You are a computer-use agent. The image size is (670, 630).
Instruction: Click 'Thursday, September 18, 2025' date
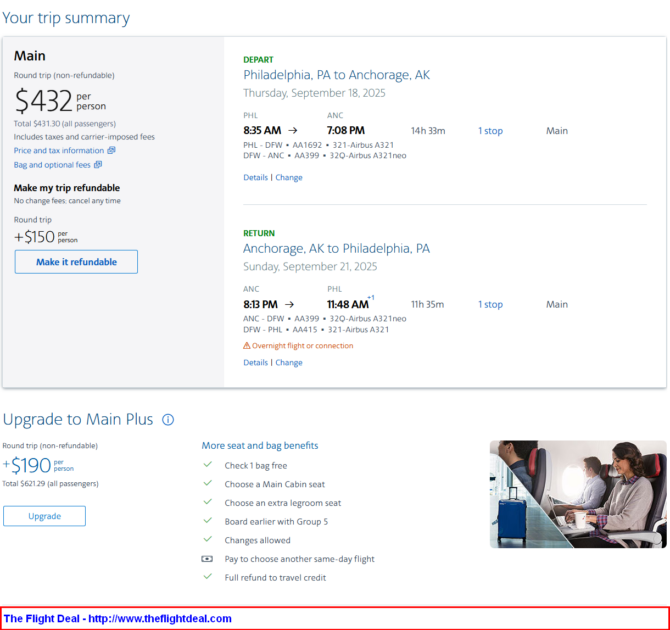pyautogui.click(x=314, y=93)
